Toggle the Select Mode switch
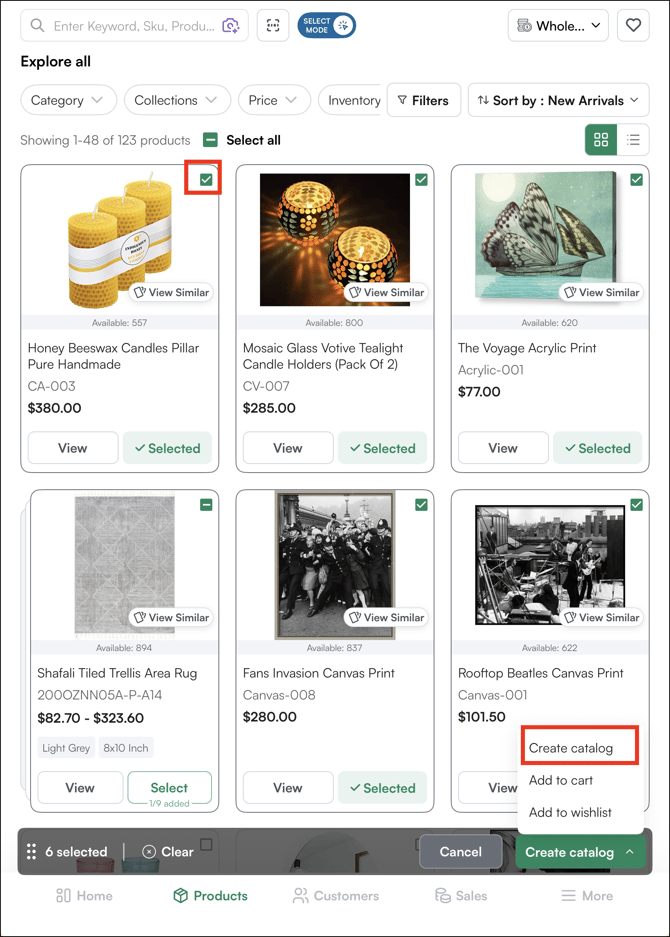The width and height of the screenshot is (670, 937). (x=327, y=26)
